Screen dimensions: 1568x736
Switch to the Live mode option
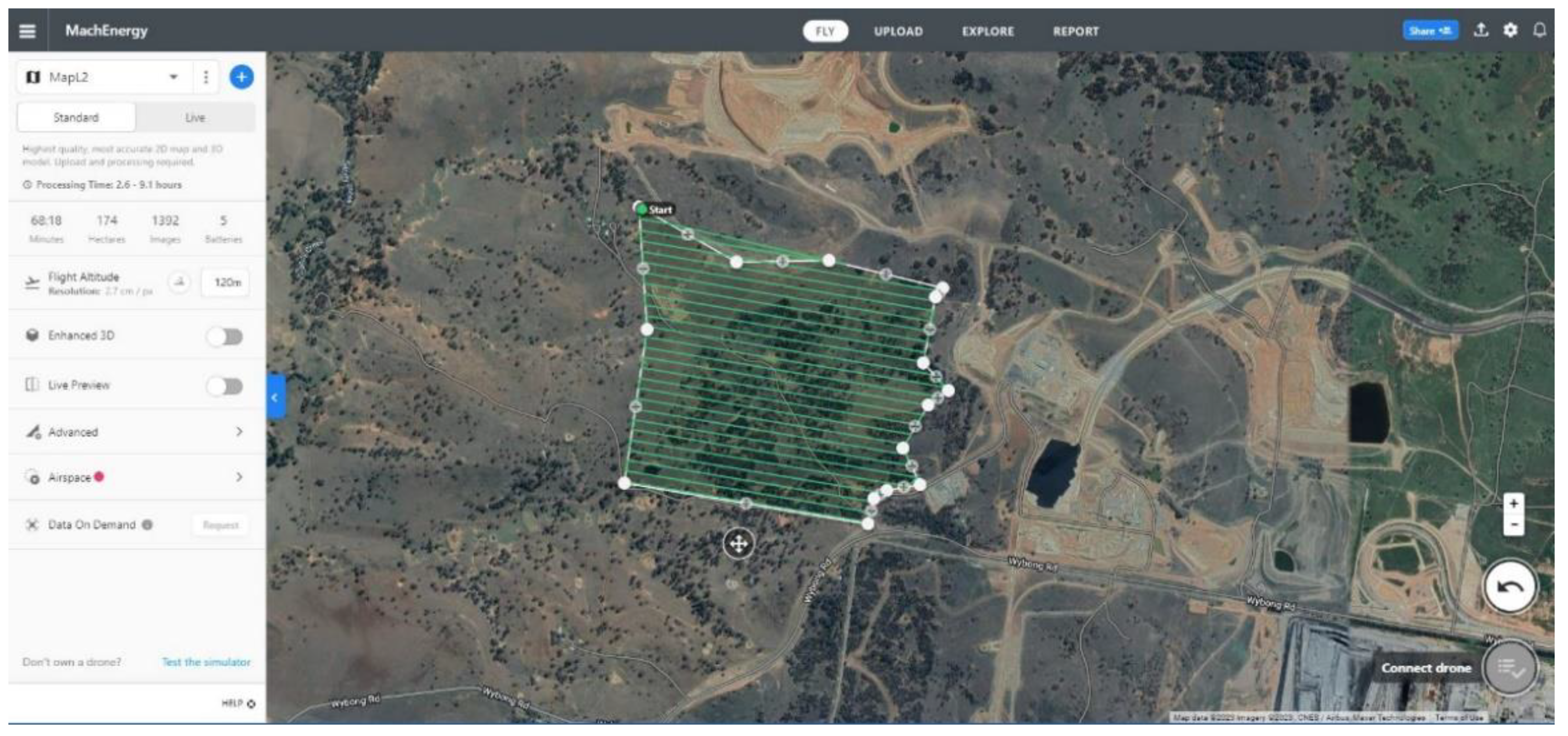195,118
